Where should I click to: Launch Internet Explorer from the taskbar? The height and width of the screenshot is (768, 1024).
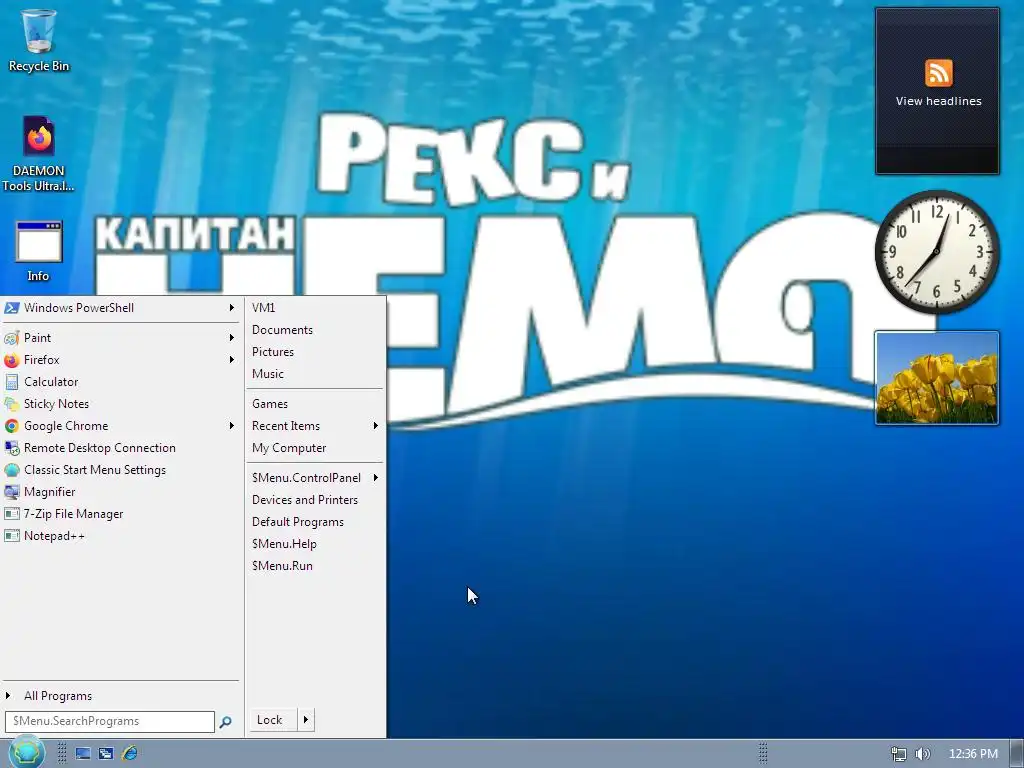pyautogui.click(x=129, y=754)
